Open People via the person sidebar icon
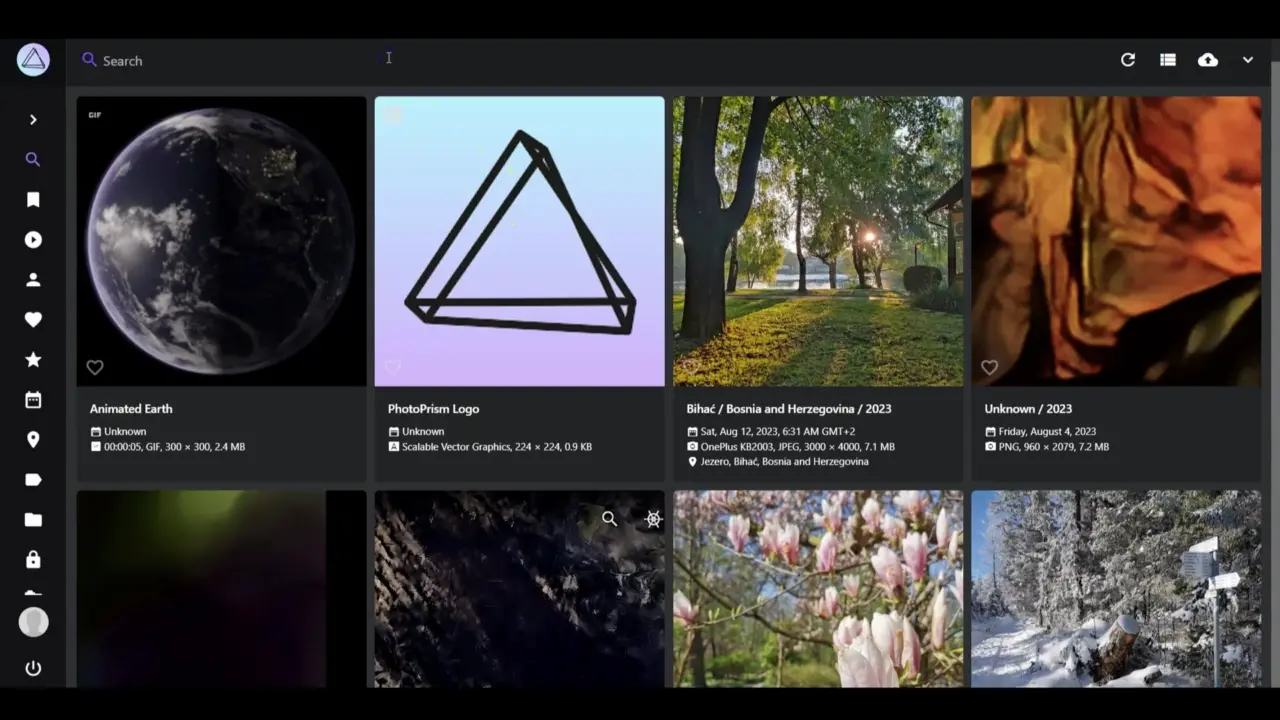1280x720 pixels. coord(33,280)
